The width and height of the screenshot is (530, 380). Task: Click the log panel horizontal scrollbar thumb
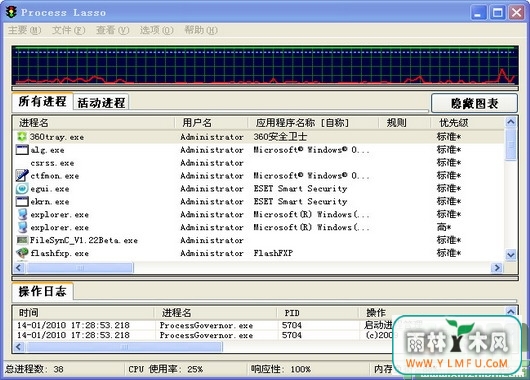point(124,347)
